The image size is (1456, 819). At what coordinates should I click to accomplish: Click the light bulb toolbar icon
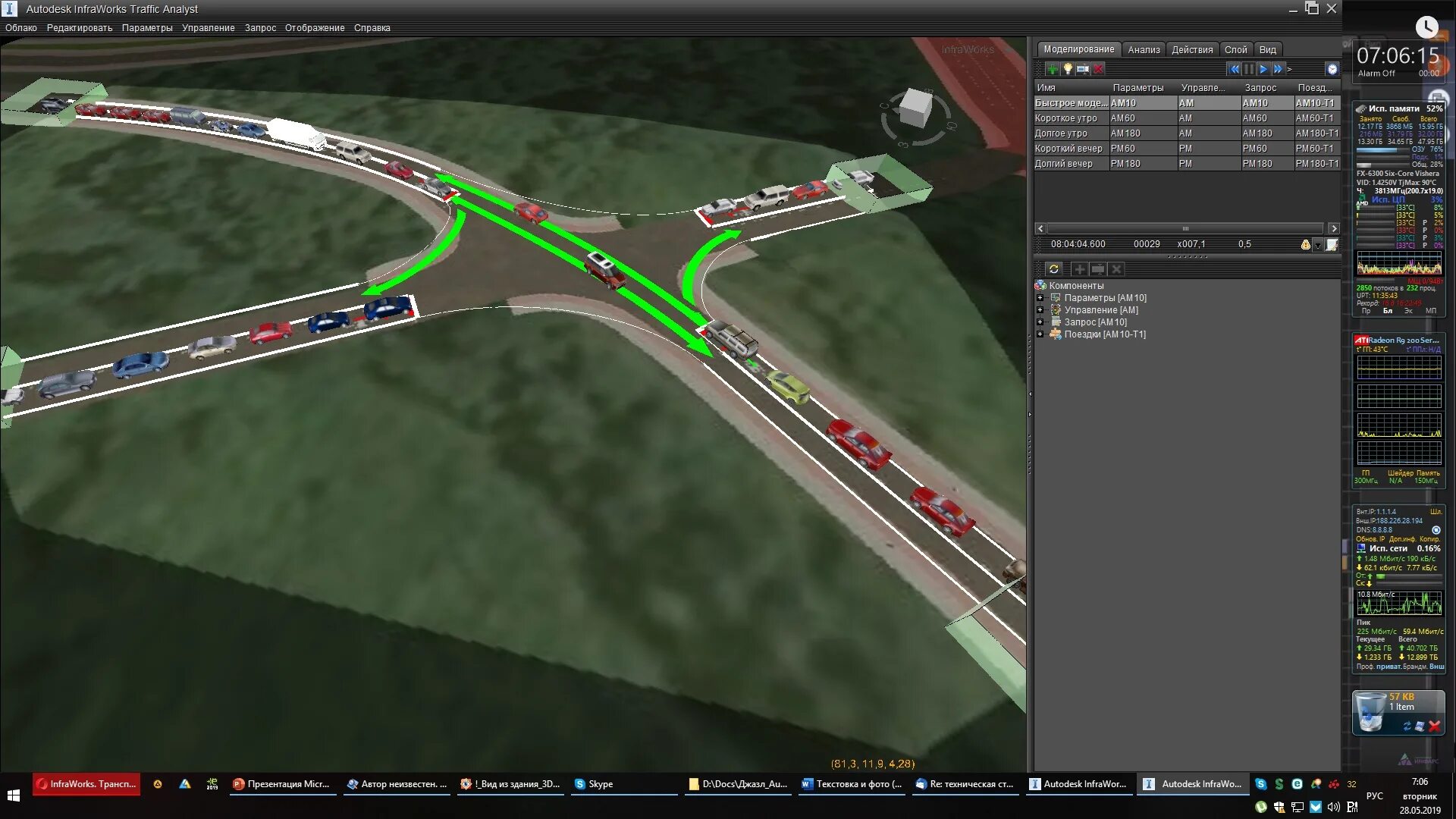(1068, 69)
